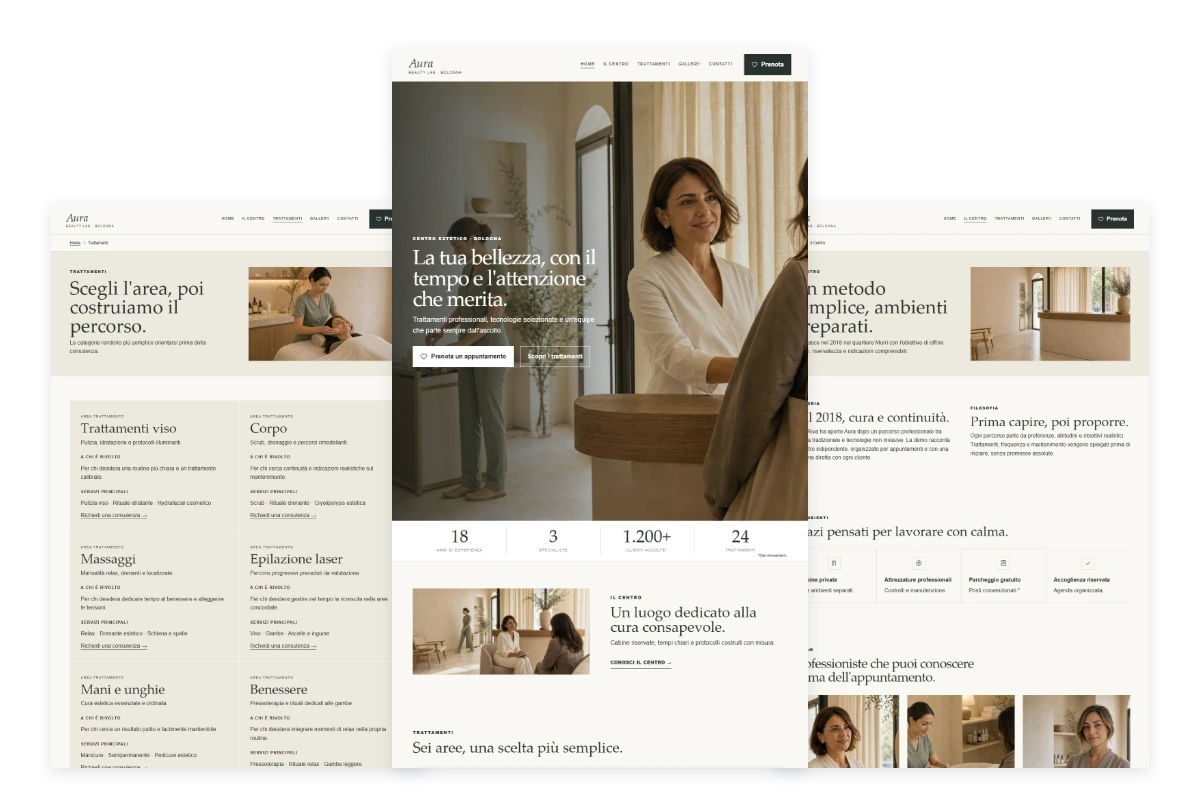
Task: Click 'Richiedi una consulenza' under Corpo
Action: coord(283,515)
